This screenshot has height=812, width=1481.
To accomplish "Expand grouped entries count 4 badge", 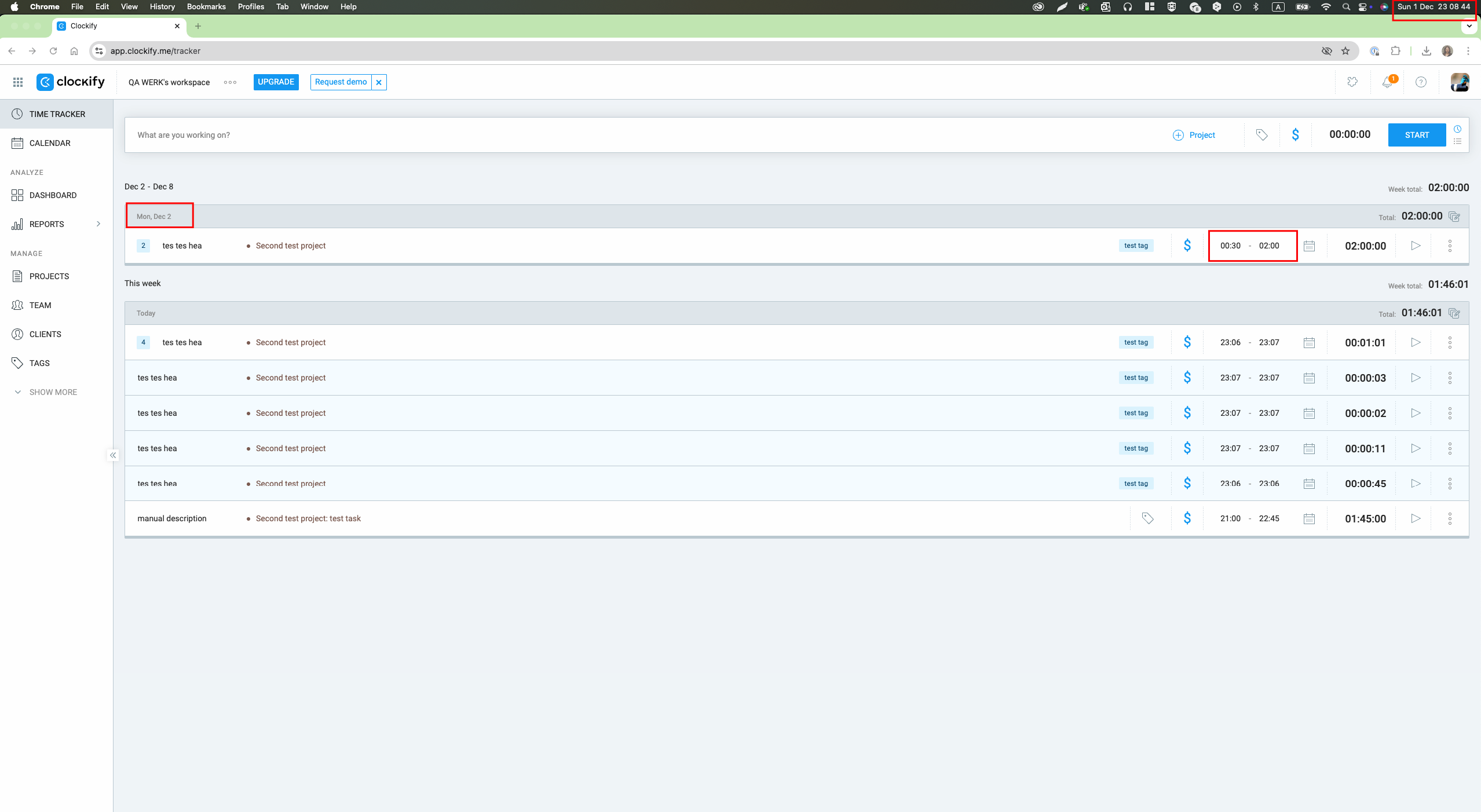I will (x=143, y=342).
